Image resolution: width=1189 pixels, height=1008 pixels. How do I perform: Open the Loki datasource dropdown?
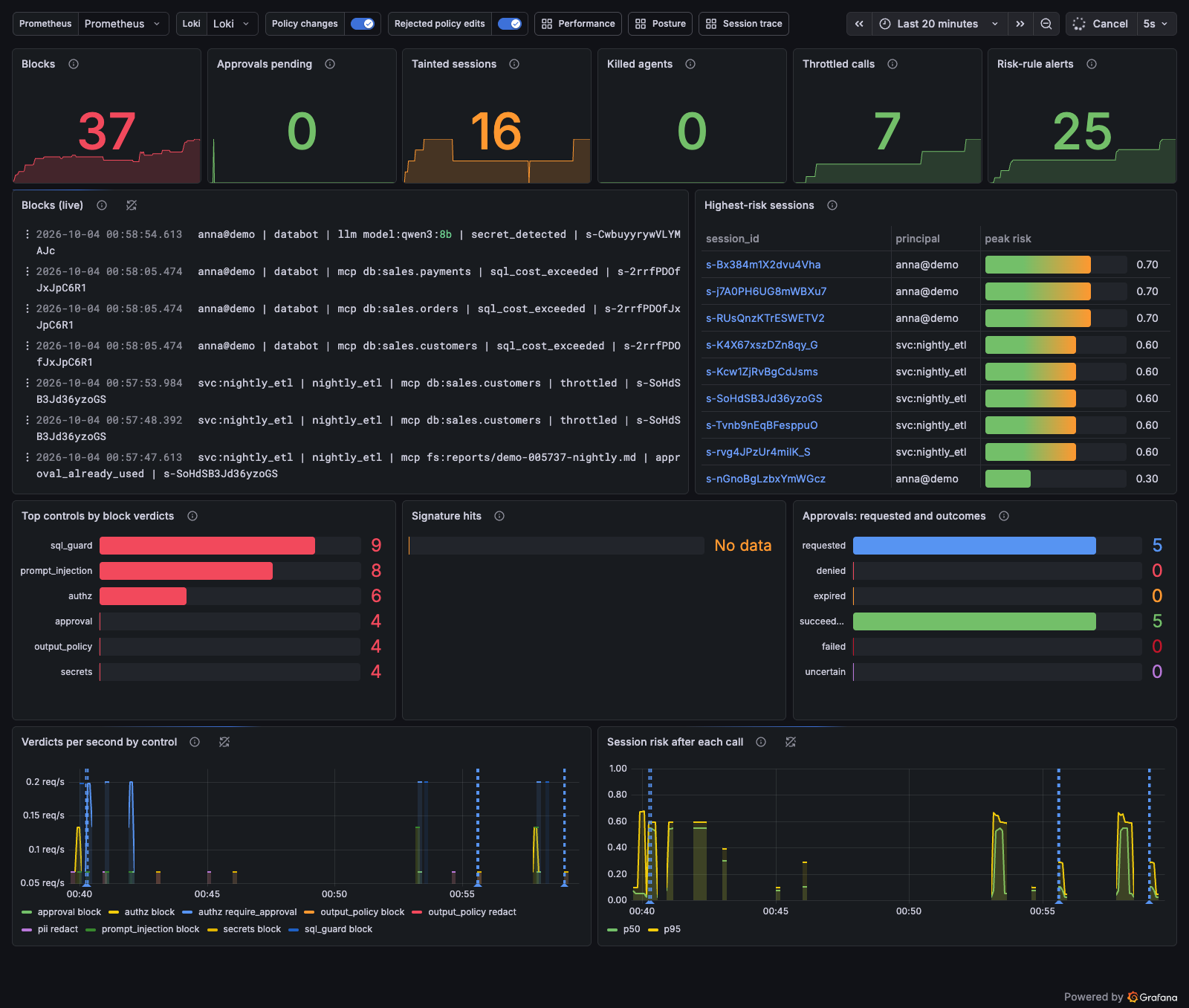coord(233,24)
